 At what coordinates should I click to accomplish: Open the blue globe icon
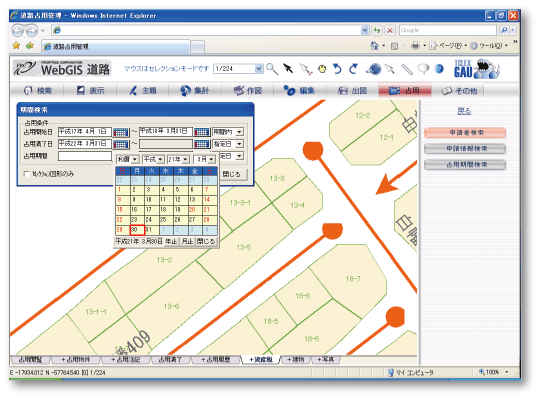(374, 69)
